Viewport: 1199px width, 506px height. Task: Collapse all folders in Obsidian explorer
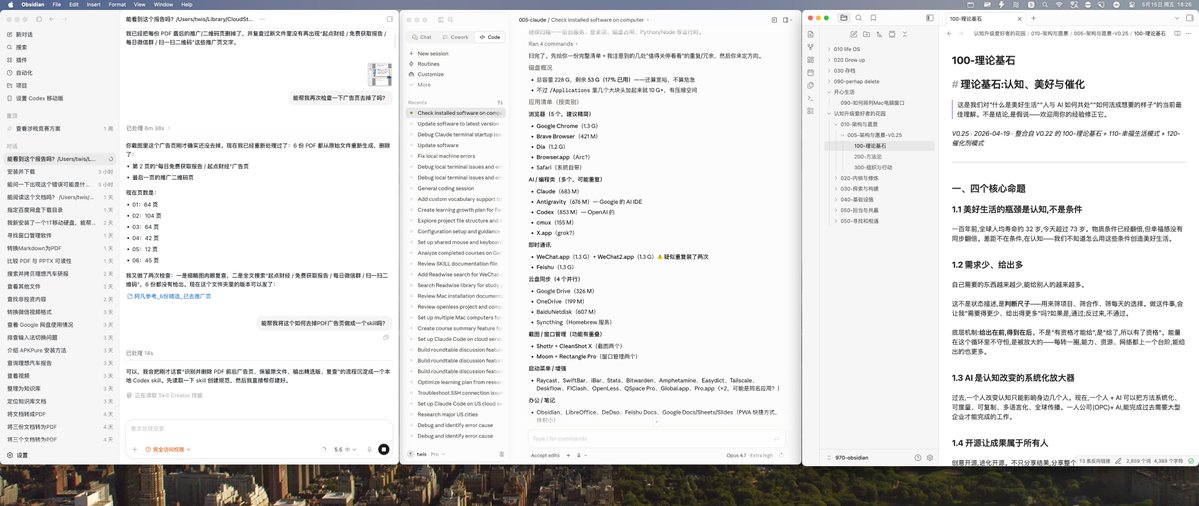pos(905,34)
